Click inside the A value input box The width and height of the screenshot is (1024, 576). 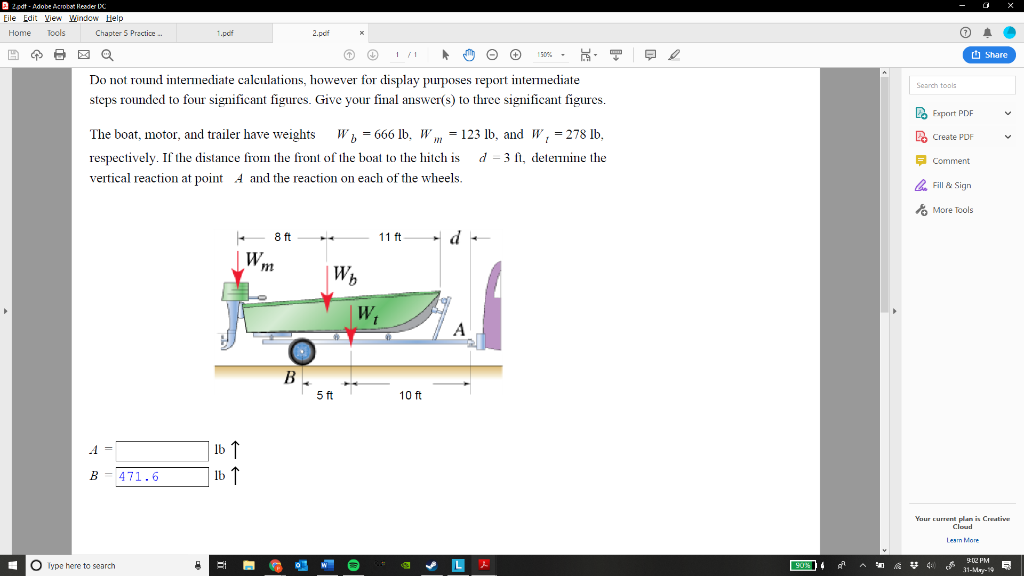[160, 451]
